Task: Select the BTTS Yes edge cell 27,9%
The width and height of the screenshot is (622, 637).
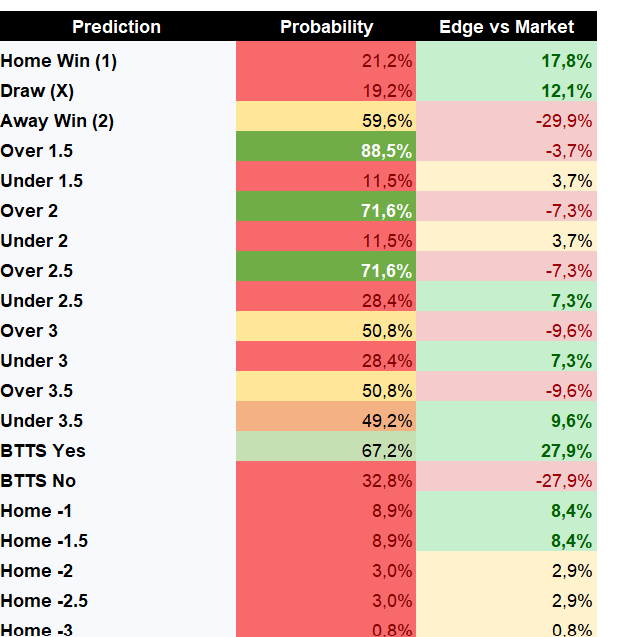Action: [x=506, y=451]
